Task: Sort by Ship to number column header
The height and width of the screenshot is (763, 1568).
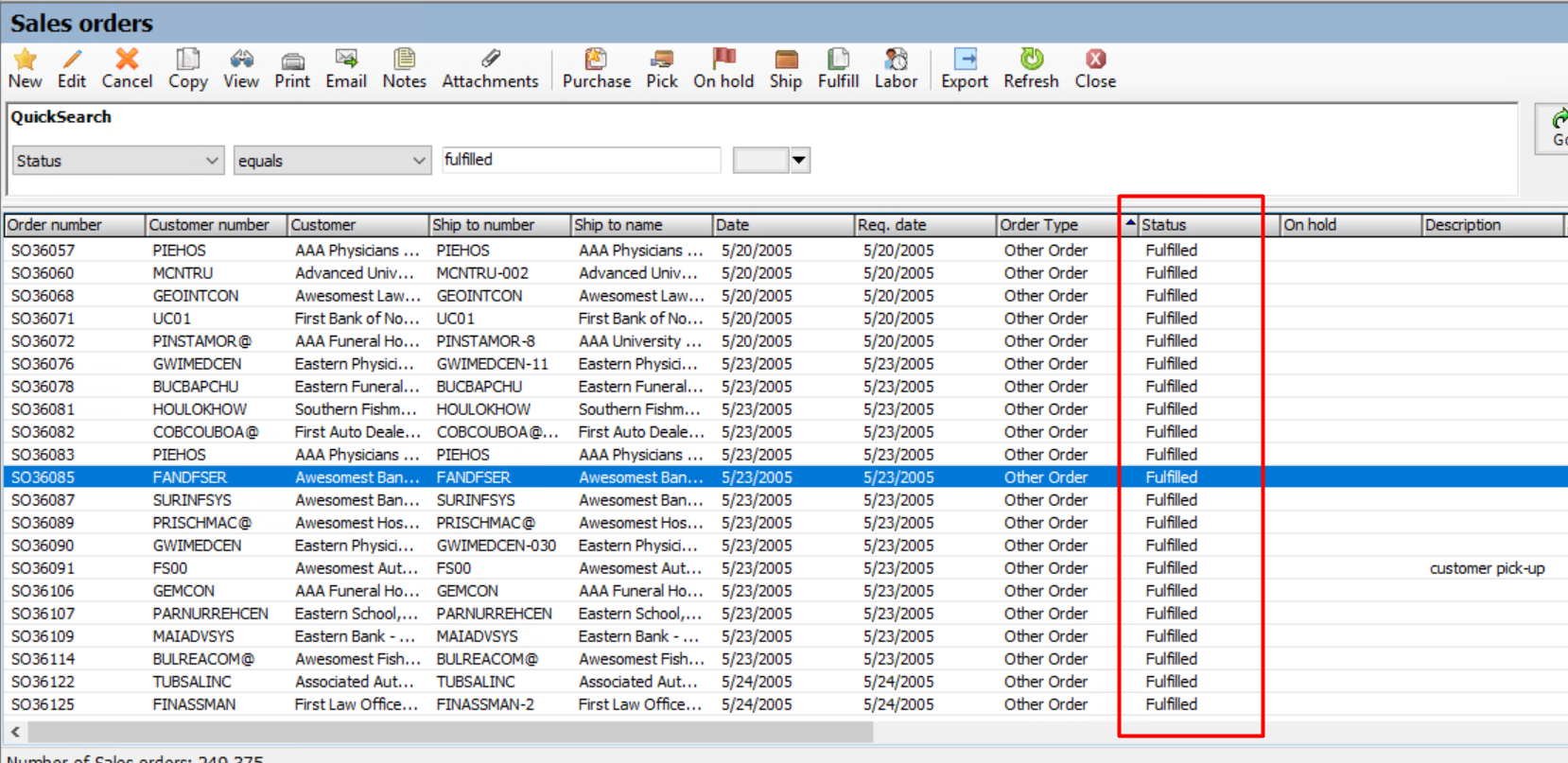Action: coord(499,225)
